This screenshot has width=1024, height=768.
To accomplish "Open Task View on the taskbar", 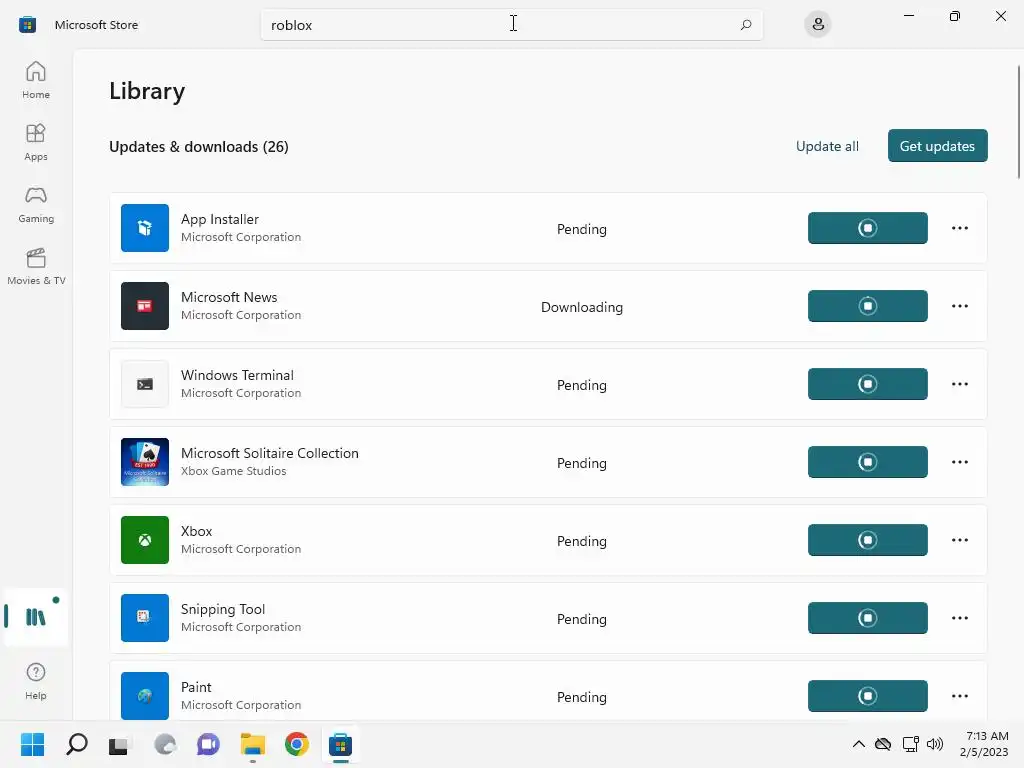I will click(119, 744).
